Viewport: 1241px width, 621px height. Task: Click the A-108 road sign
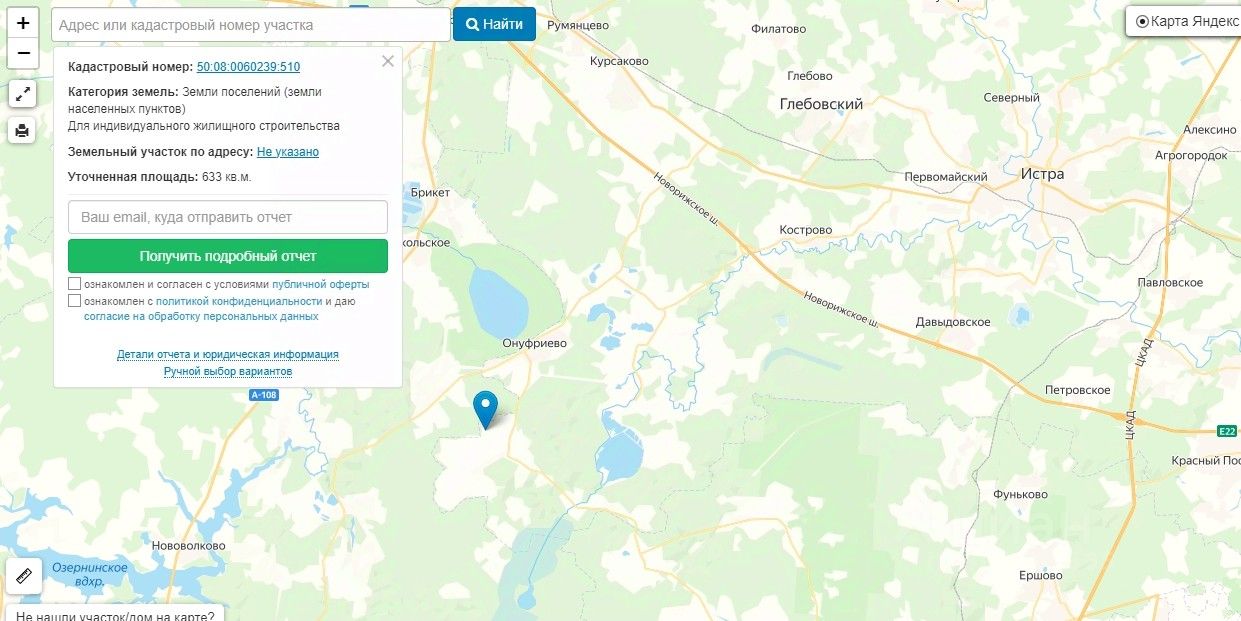coord(264,396)
